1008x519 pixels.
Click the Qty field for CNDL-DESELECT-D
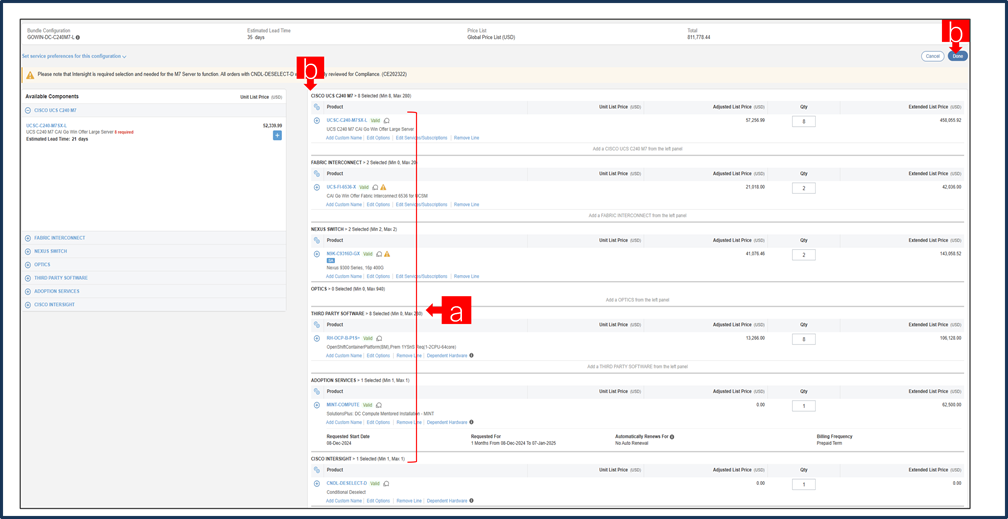(x=804, y=484)
